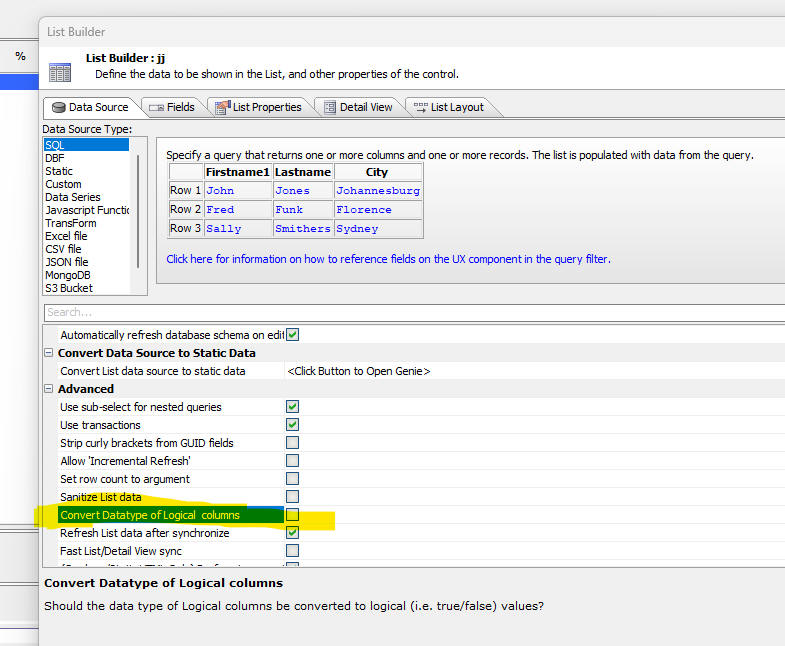
Task: Open the Data Source tab
Action: [x=90, y=107]
